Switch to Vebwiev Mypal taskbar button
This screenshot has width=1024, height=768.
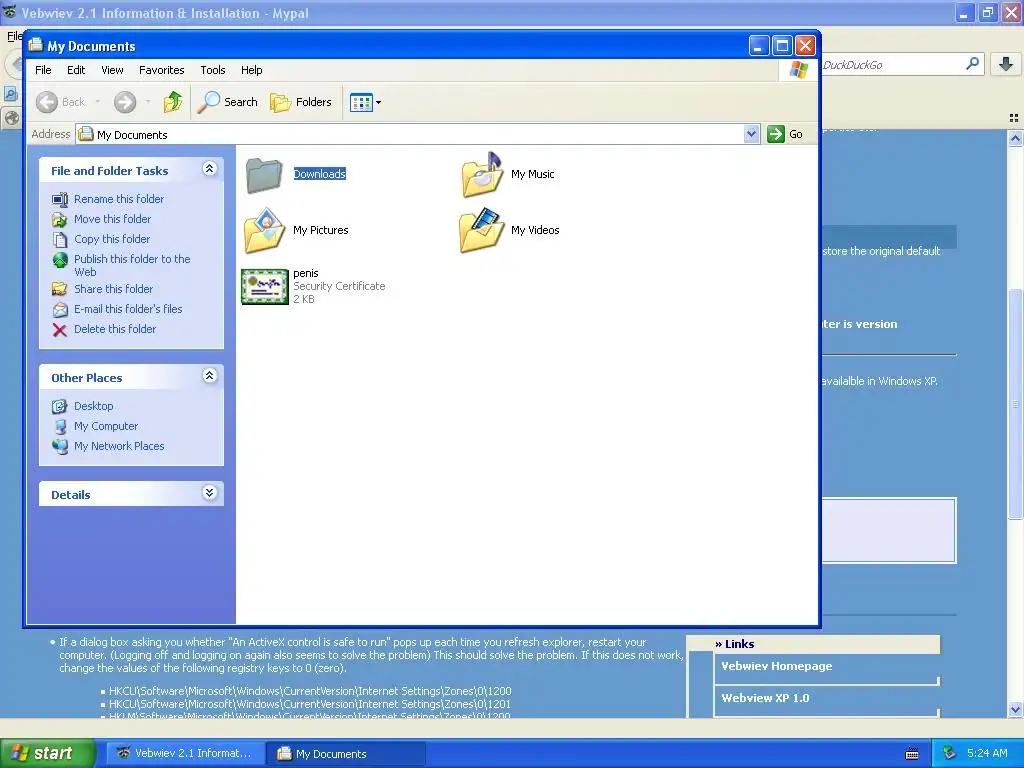[185, 754]
